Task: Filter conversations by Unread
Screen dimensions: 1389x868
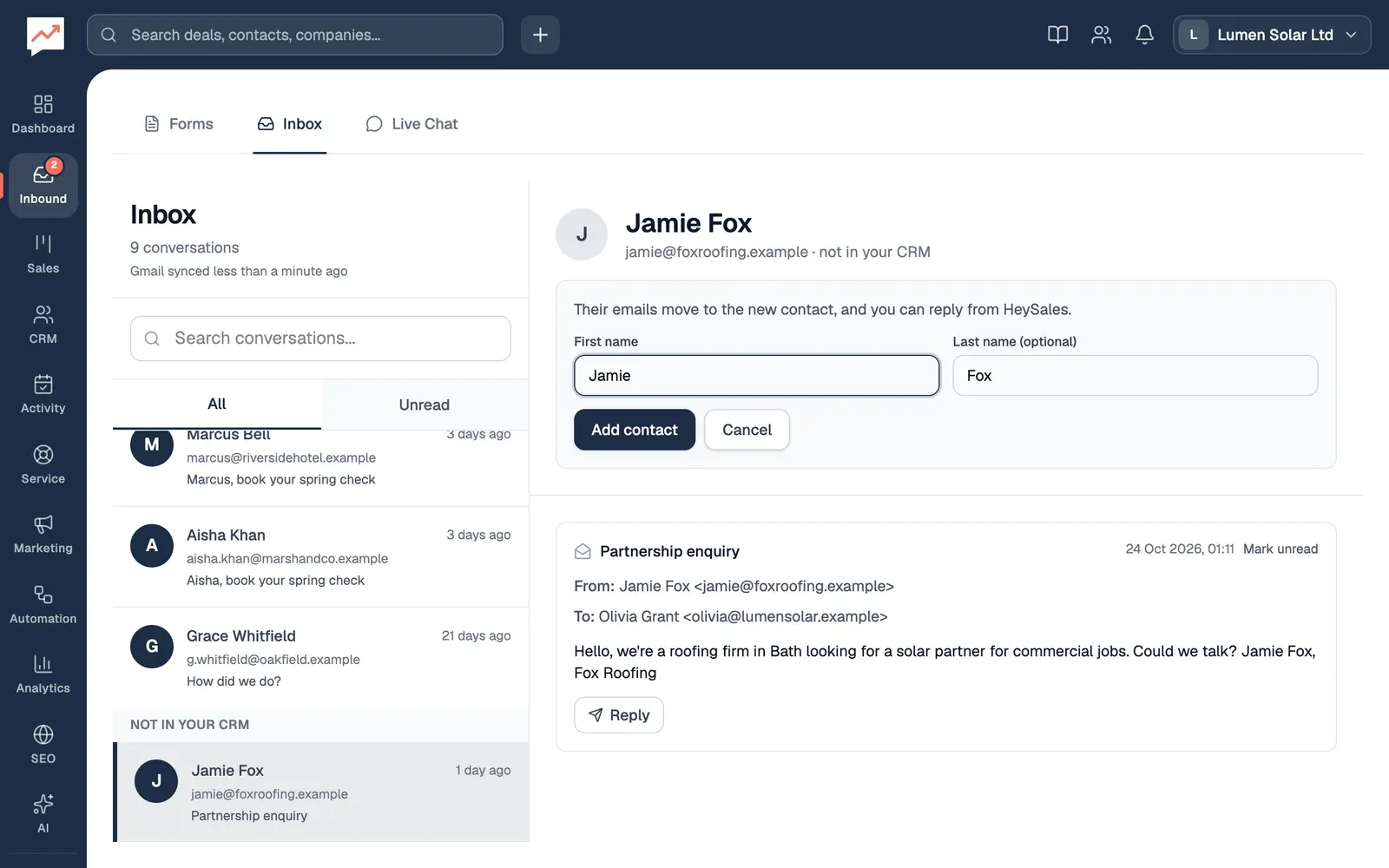Action: coord(425,404)
